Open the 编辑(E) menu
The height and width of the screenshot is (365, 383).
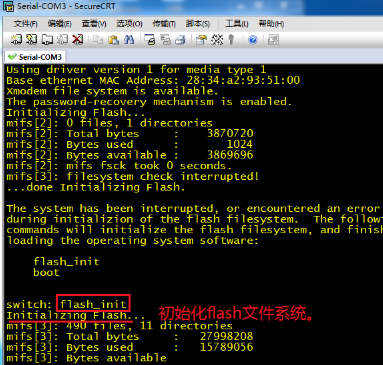60,24
